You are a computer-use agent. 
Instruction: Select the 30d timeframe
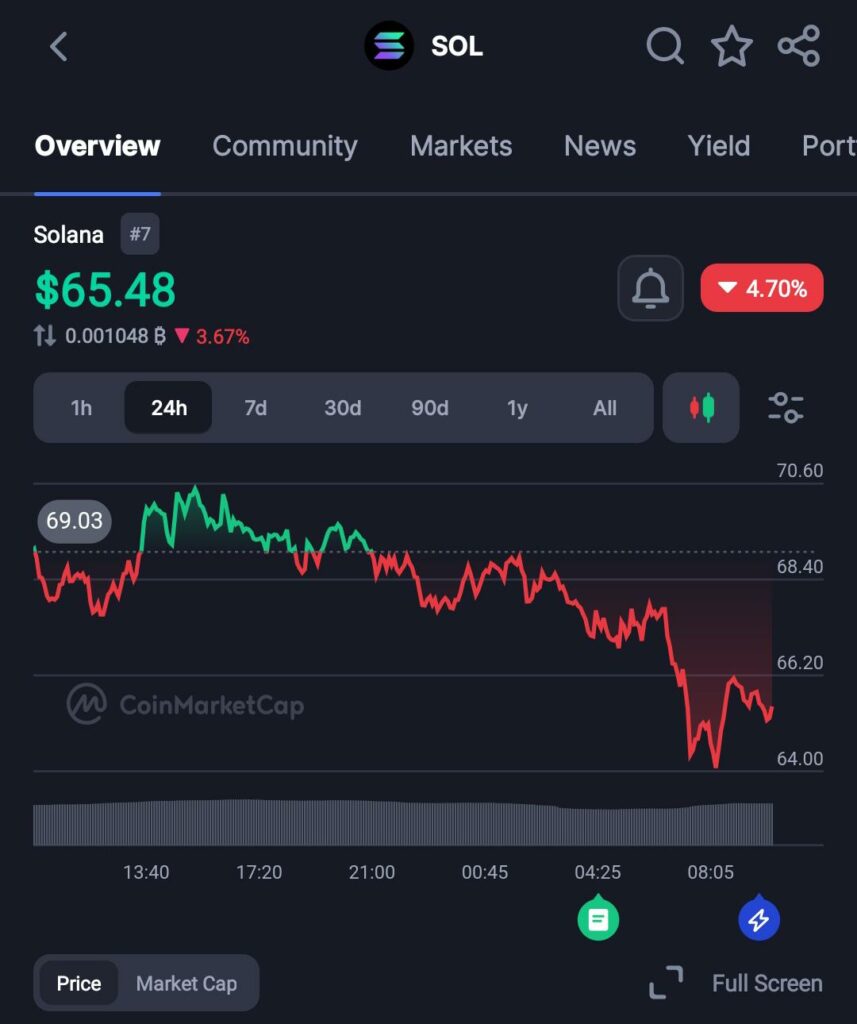342,408
